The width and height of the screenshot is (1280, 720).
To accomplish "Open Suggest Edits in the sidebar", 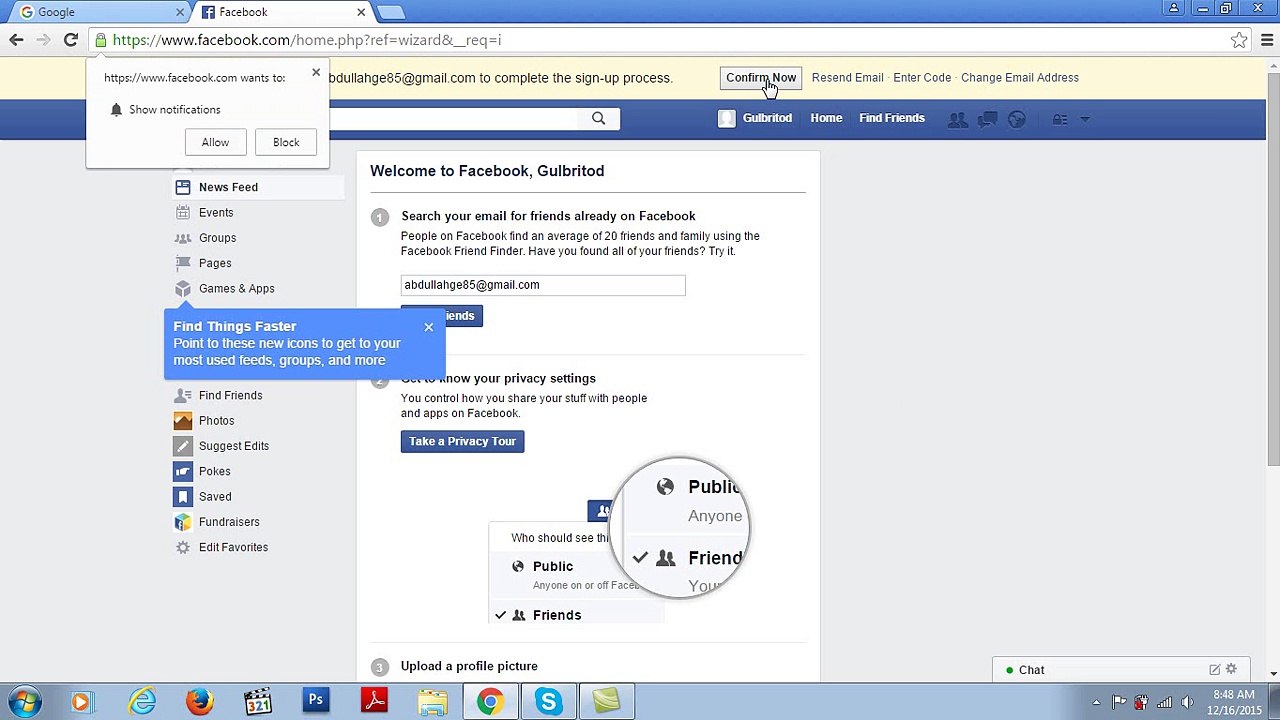I will (x=233, y=446).
